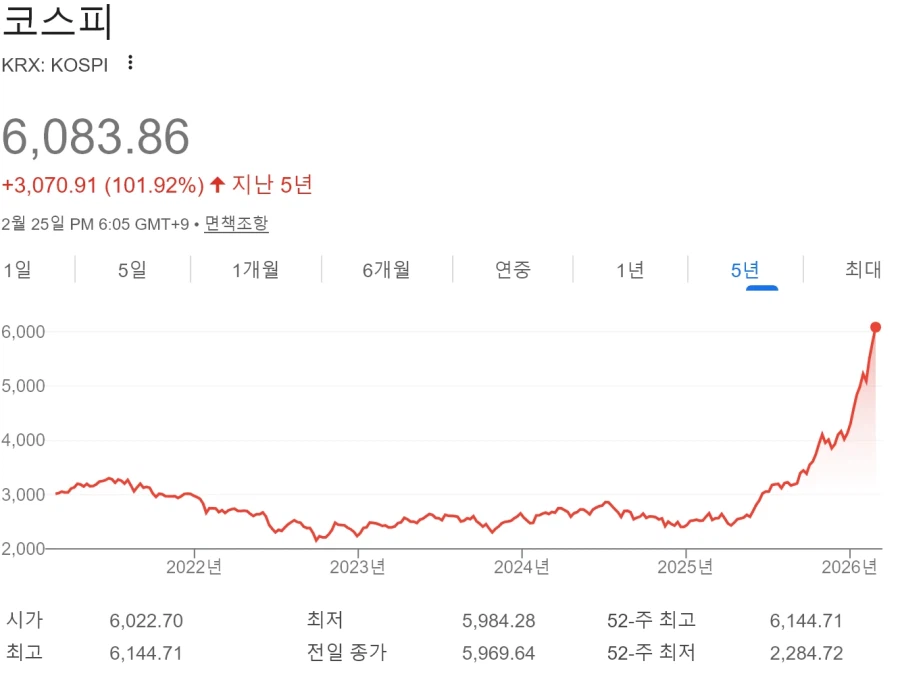This screenshot has width=900, height=680.
Task: Open the three-dot options menu next to KRX: KOSPI
Action: point(129,63)
